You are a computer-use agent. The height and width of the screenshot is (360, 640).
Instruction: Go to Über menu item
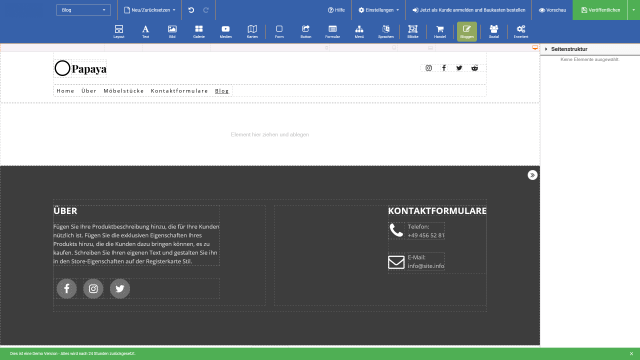coord(89,91)
